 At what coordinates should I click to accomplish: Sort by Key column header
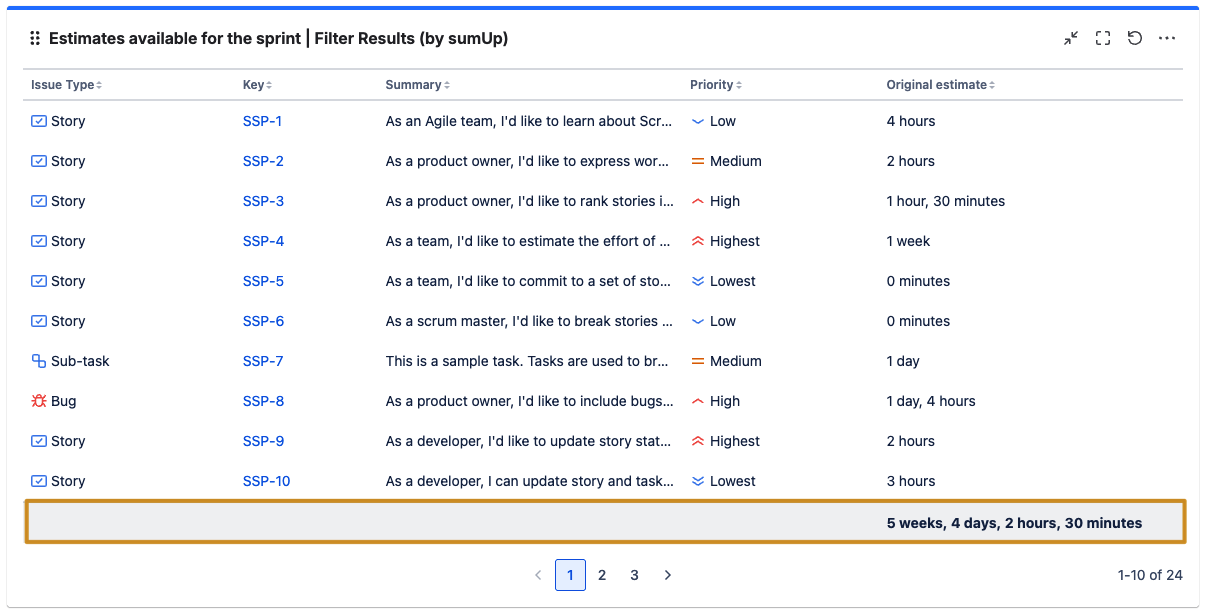pos(257,85)
